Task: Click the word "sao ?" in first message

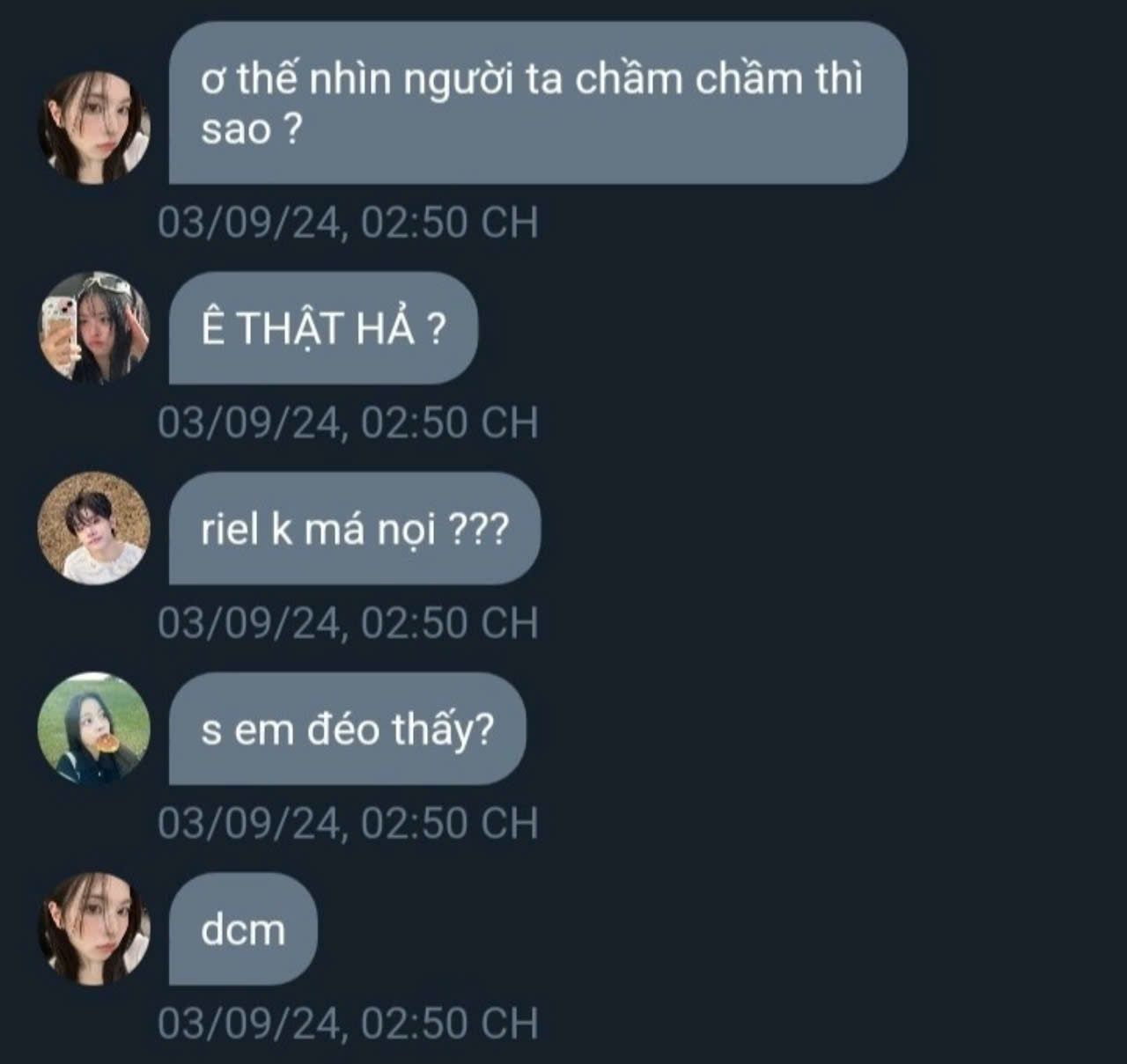Action: (x=251, y=129)
